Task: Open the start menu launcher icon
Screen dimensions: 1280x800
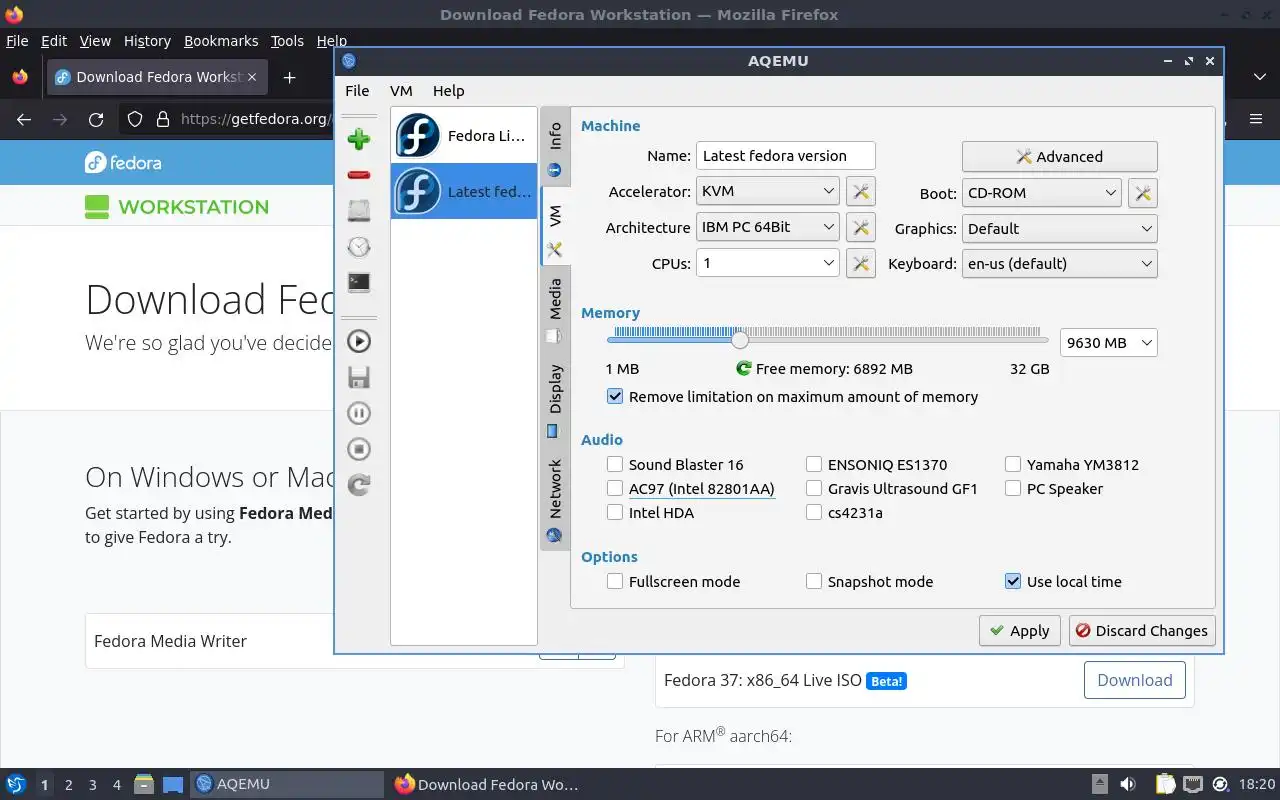Action: (x=16, y=784)
